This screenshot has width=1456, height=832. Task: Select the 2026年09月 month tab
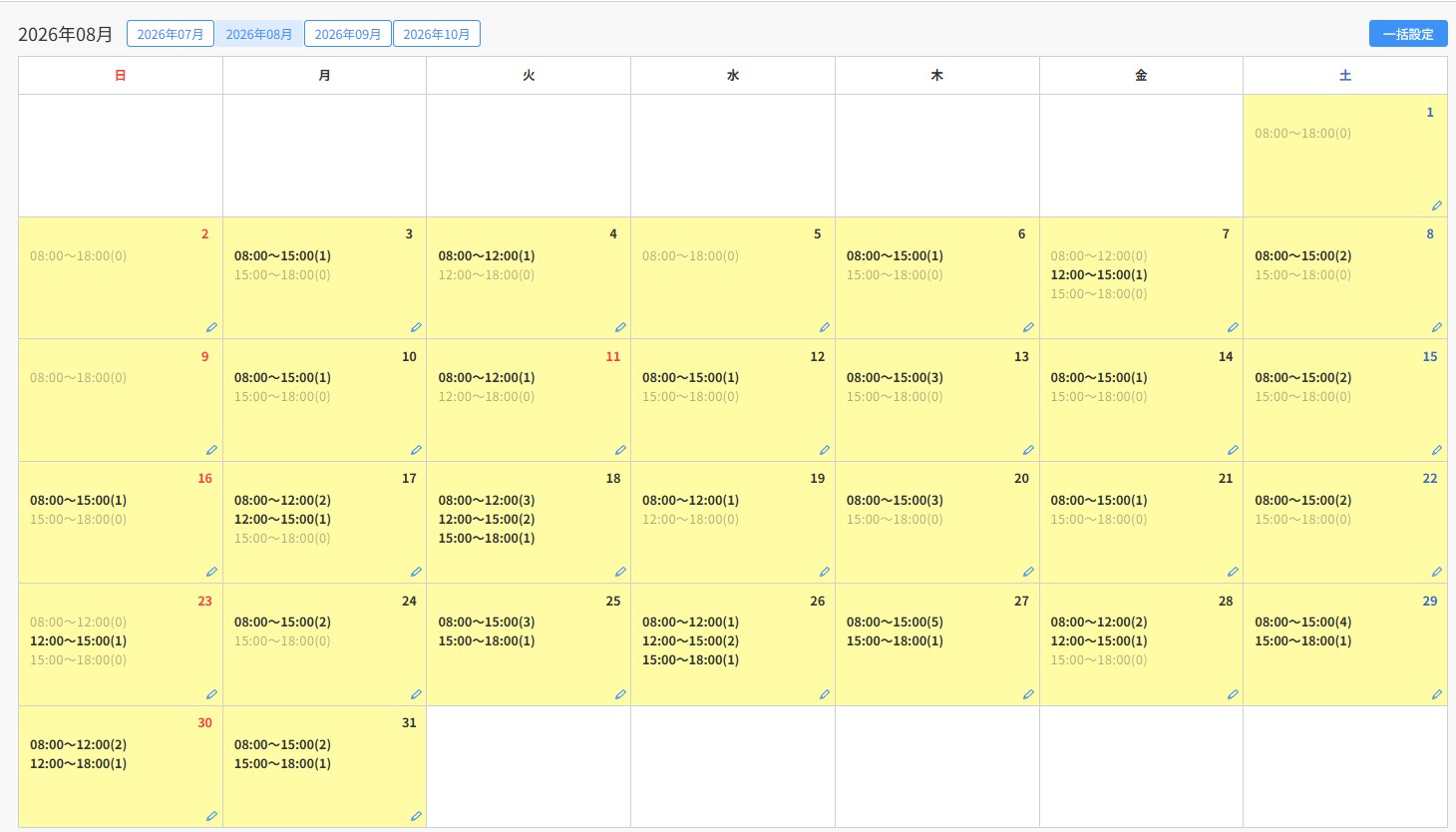point(348,34)
